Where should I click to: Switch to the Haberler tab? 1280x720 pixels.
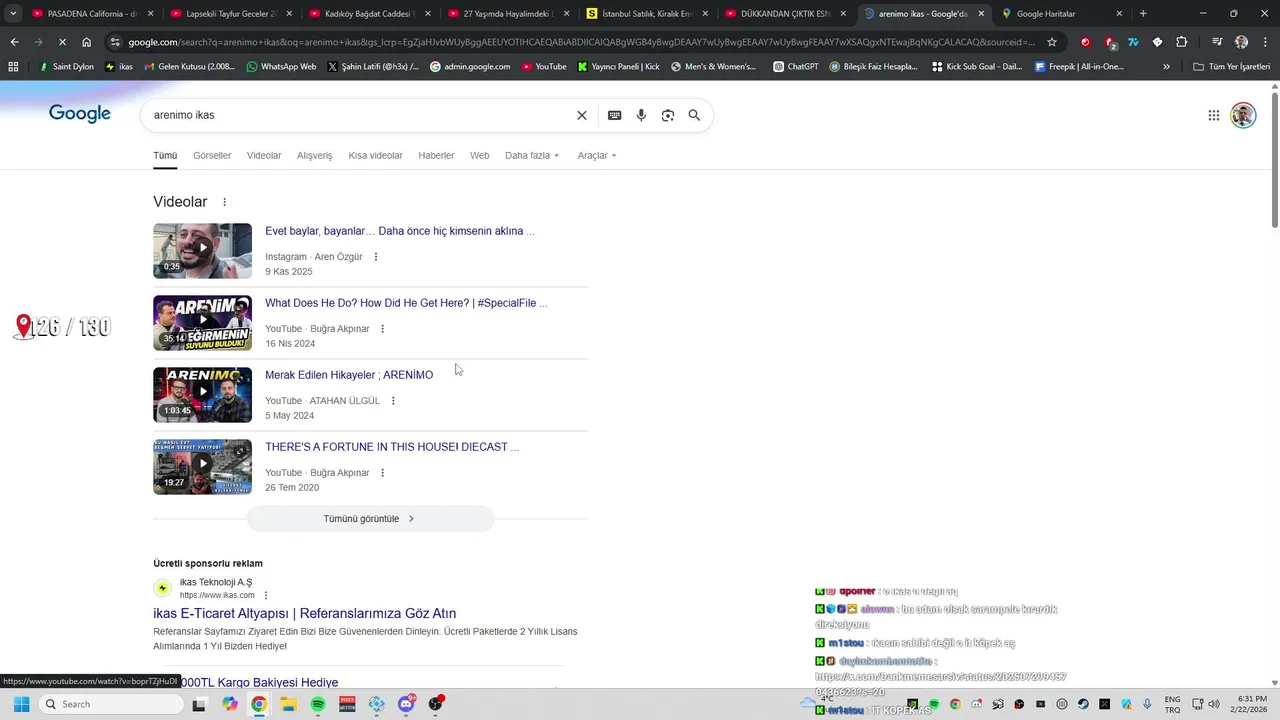436,155
